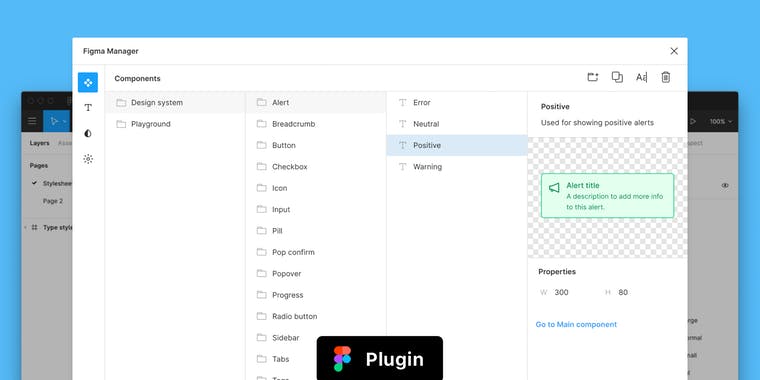Select the Positive alert component
Image resolution: width=760 pixels, height=380 pixels.
(457, 145)
